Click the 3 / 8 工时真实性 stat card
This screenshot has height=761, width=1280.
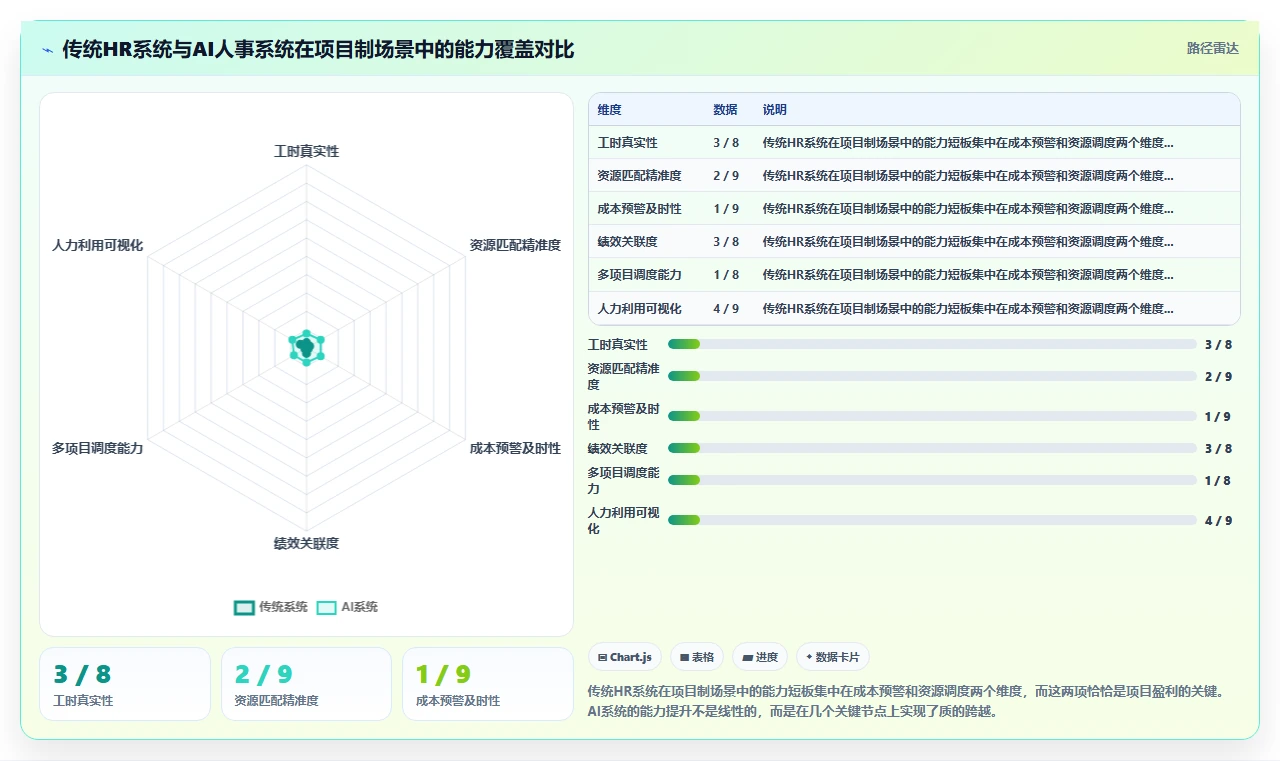tap(125, 684)
